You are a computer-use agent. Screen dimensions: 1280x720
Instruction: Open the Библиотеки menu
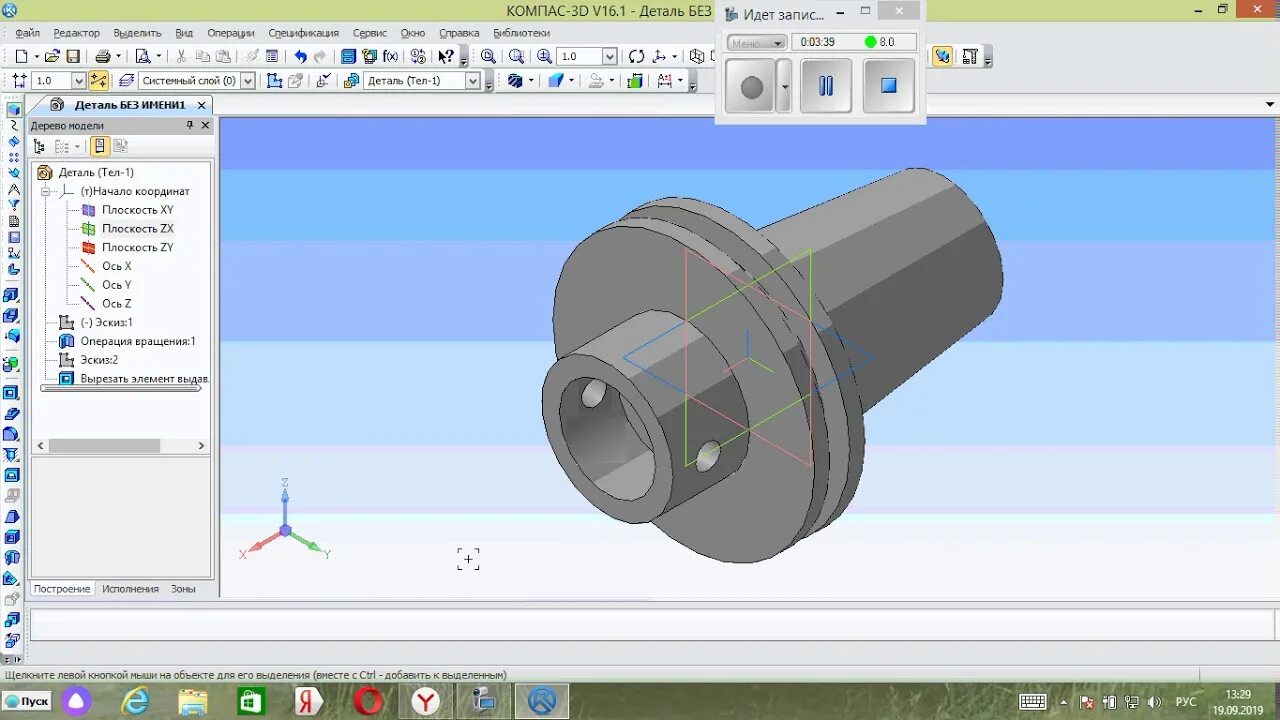click(521, 33)
